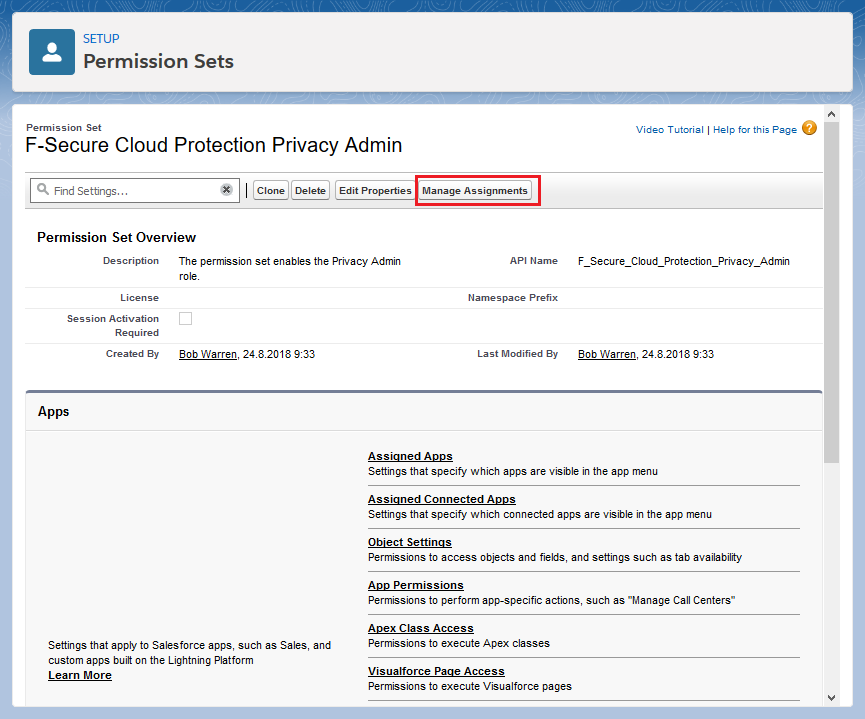Screen dimensions: 865x719
Task: Click the orange help question mark icon
Action: [809, 129]
